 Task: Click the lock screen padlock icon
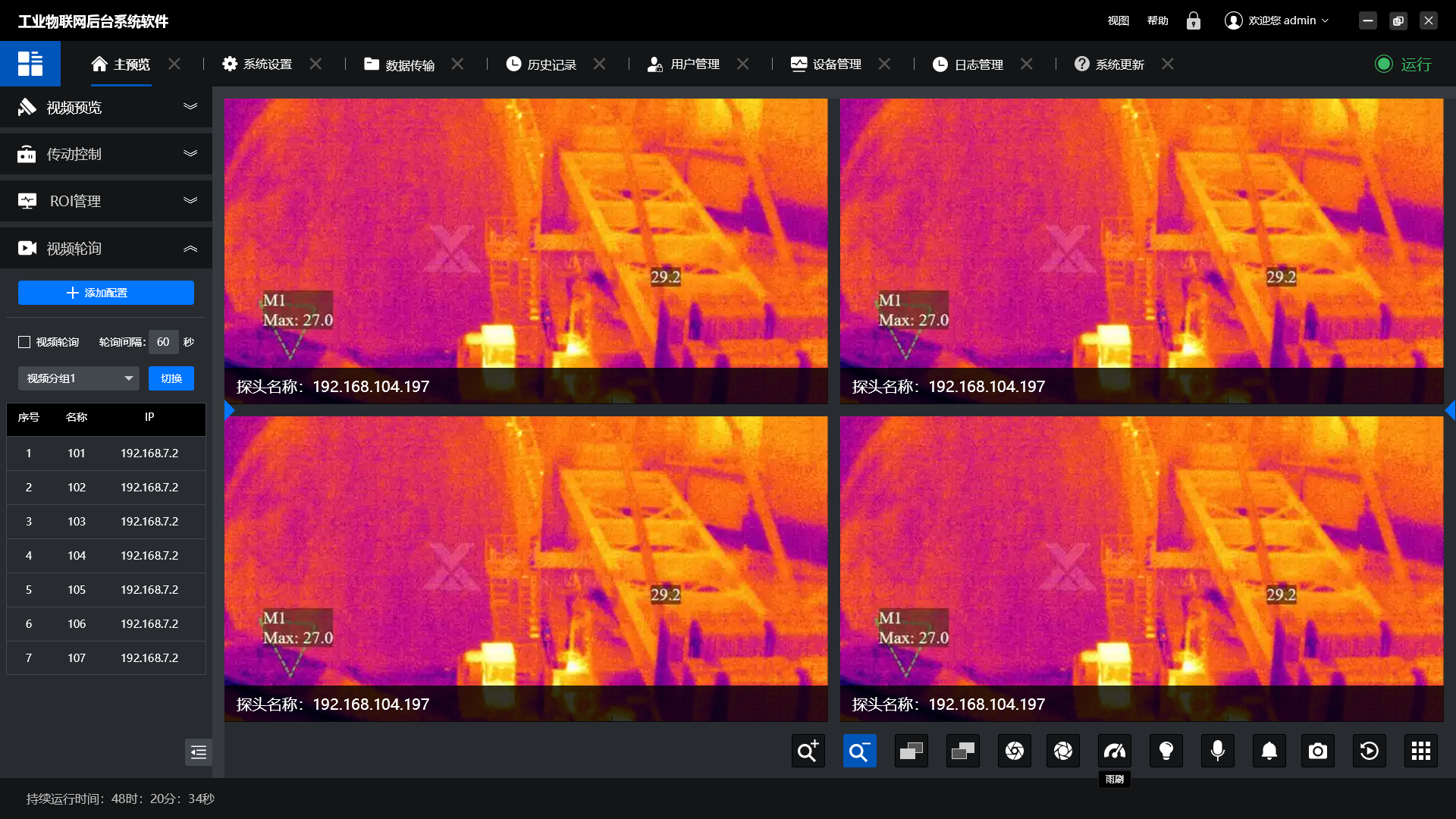pyautogui.click(x=1193, y=20)
